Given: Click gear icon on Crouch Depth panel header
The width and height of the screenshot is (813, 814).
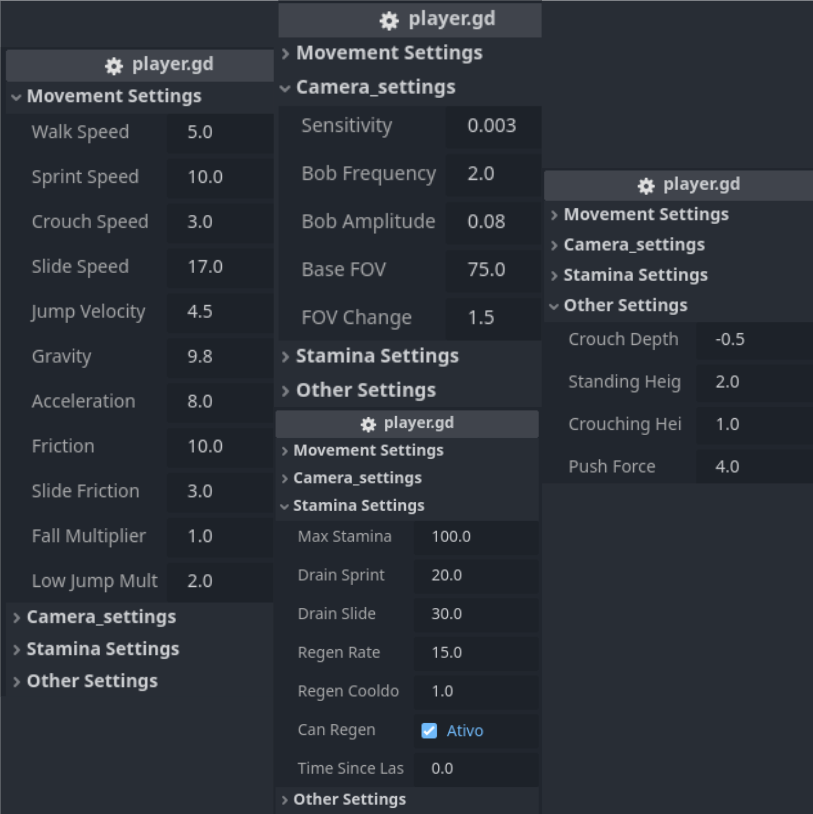Looking at the screenshot, I should tap(646, 186).
